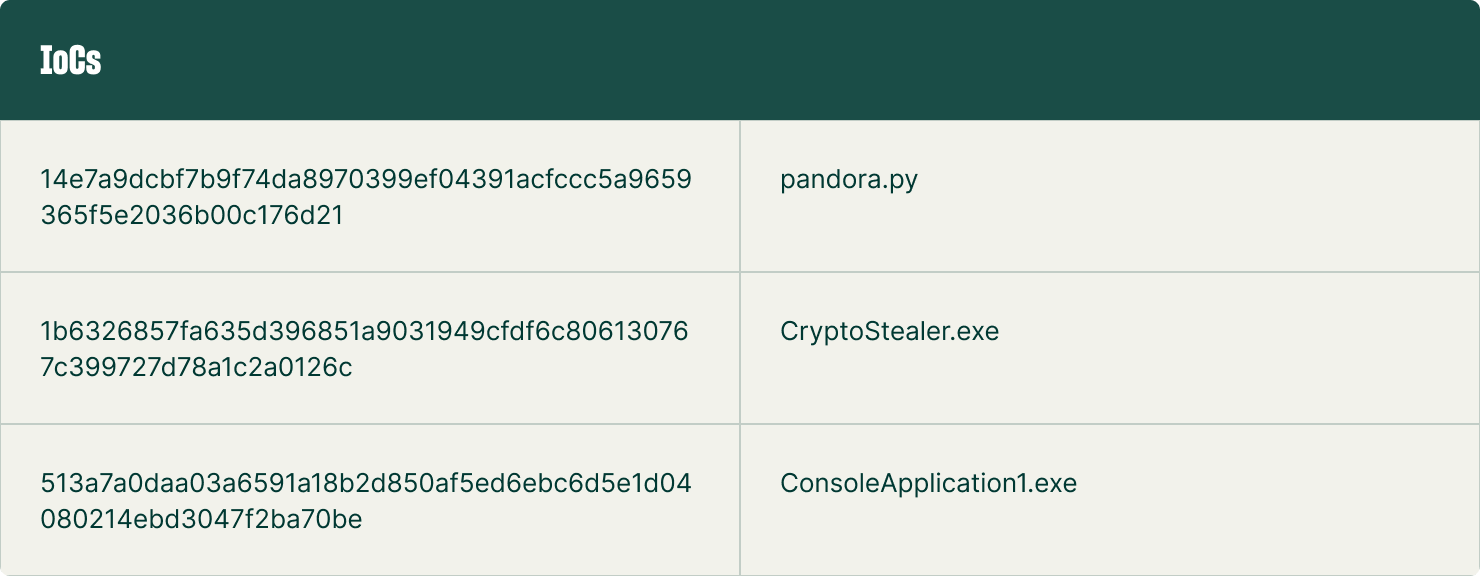This screenshot has width=1480, height=576.
Task: Click the hash line starting with 513a7a0daa
Action: click(x=365, y=484)
